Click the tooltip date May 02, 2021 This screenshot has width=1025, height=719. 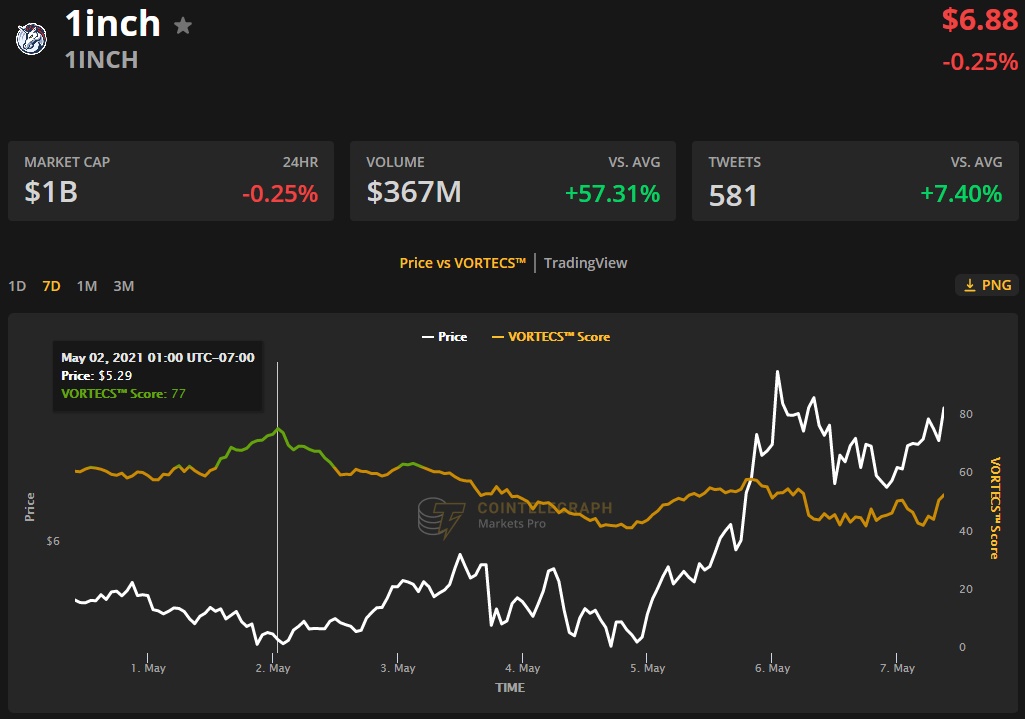coord(158,358)
